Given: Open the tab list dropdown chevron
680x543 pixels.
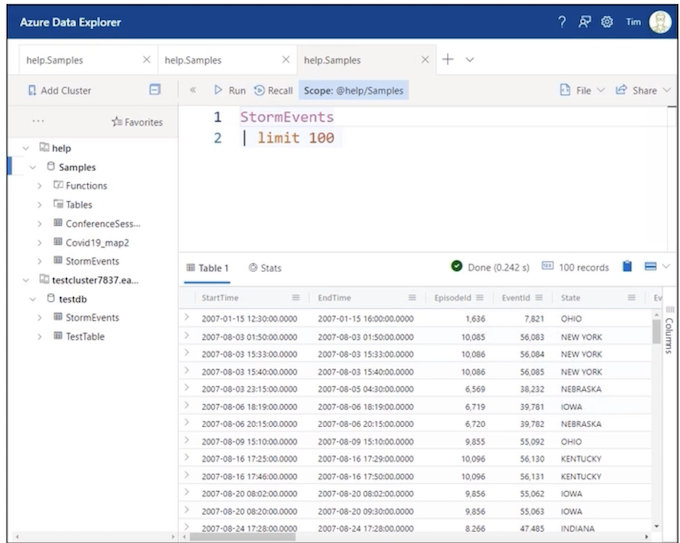Looking at the screenshot, I should 470,59.
